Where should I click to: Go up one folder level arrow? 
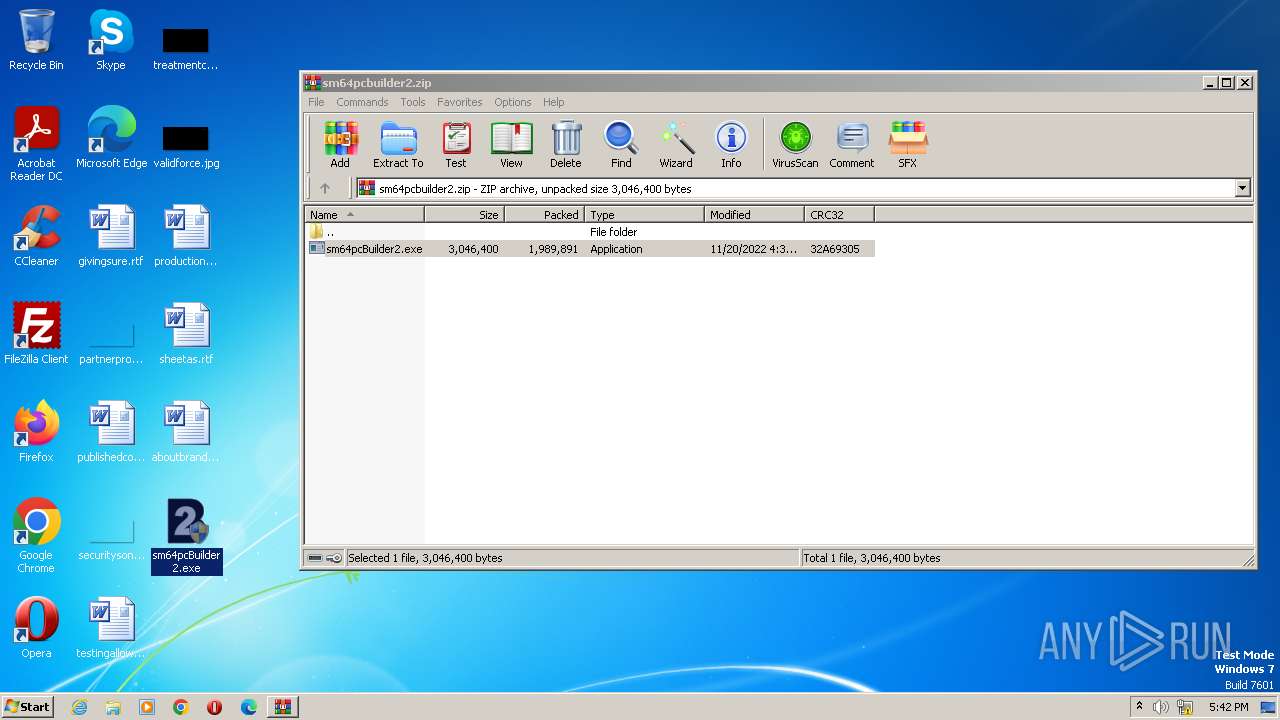(x=325, y=188)
